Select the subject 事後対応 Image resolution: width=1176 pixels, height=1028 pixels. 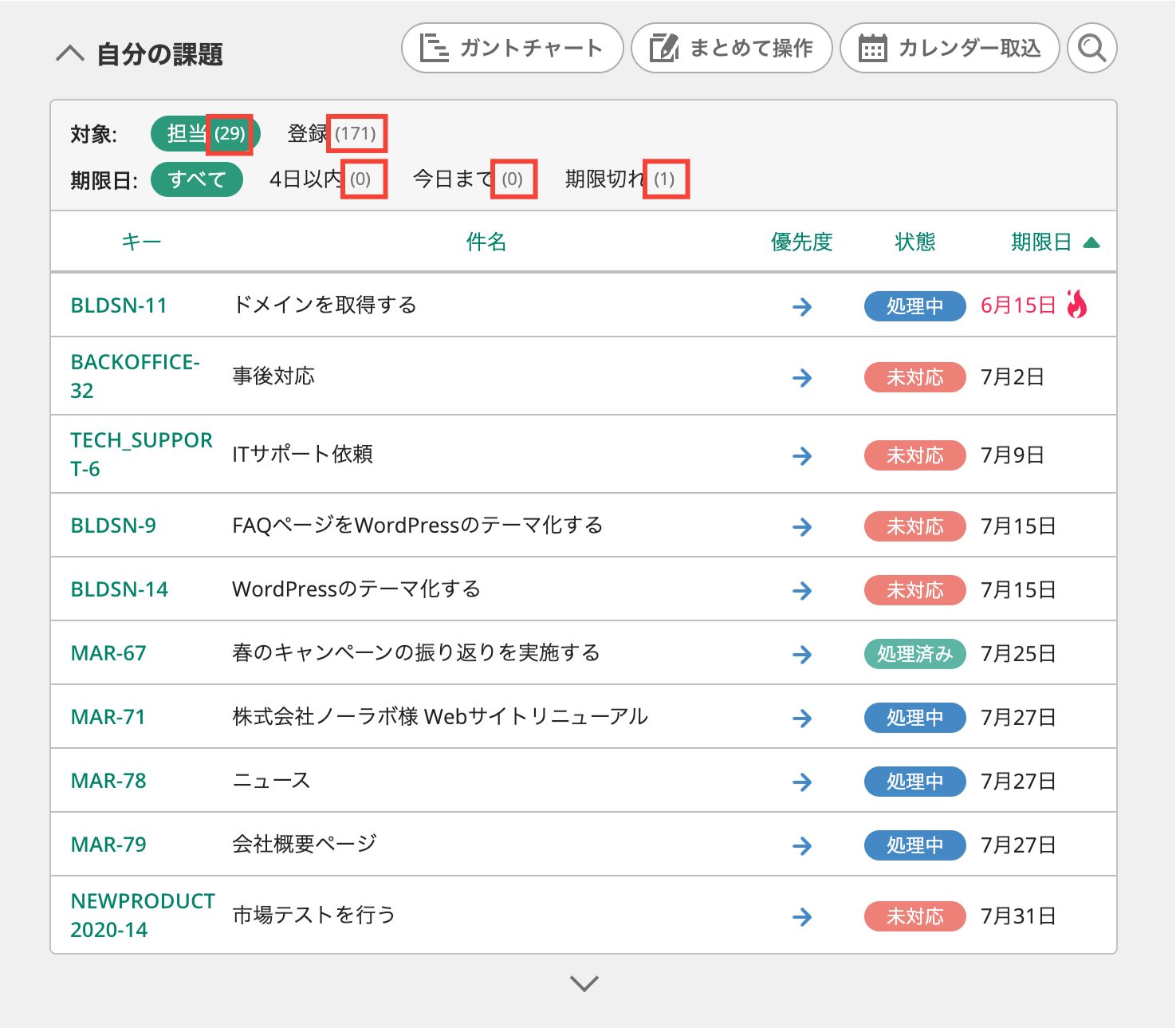pyautogui.click(x=273, y=376)
